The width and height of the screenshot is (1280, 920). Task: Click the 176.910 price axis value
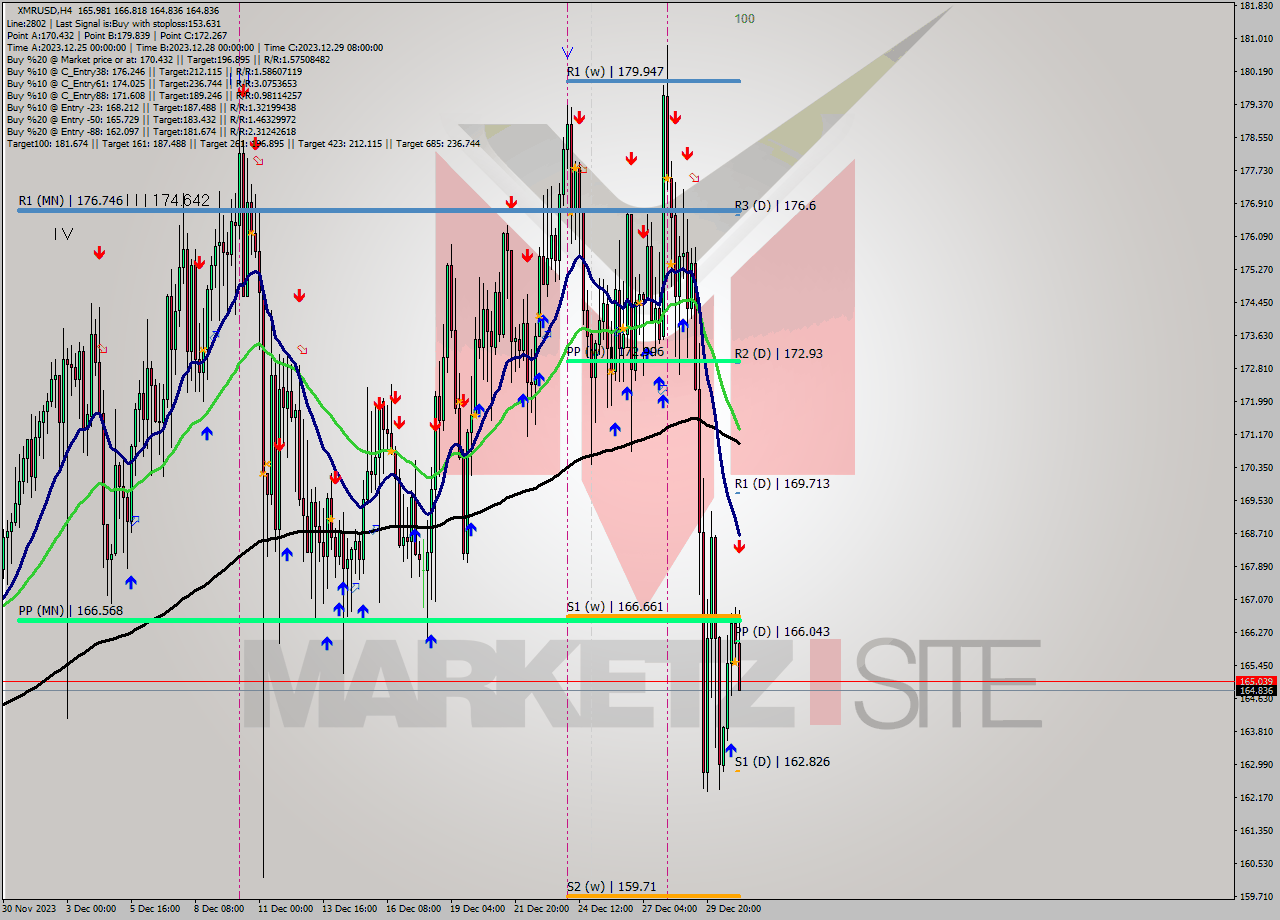(1256, 204)
